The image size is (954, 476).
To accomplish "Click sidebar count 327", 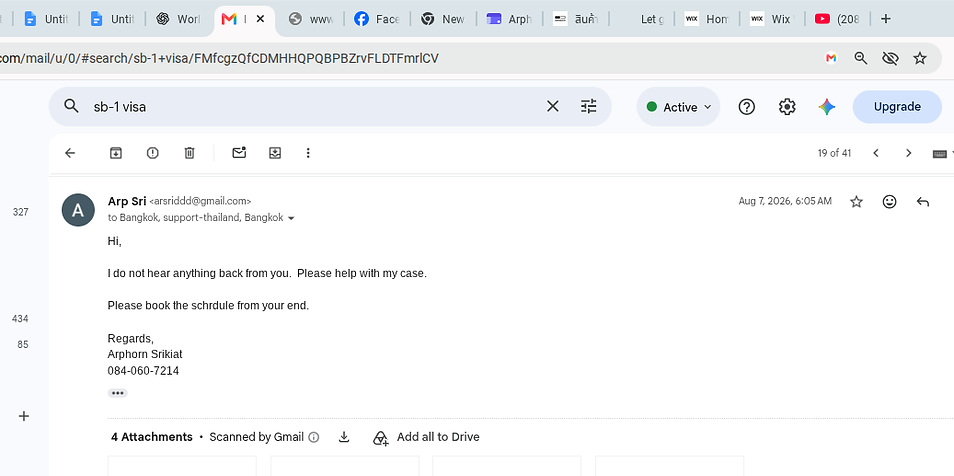I will click(21, 212).
